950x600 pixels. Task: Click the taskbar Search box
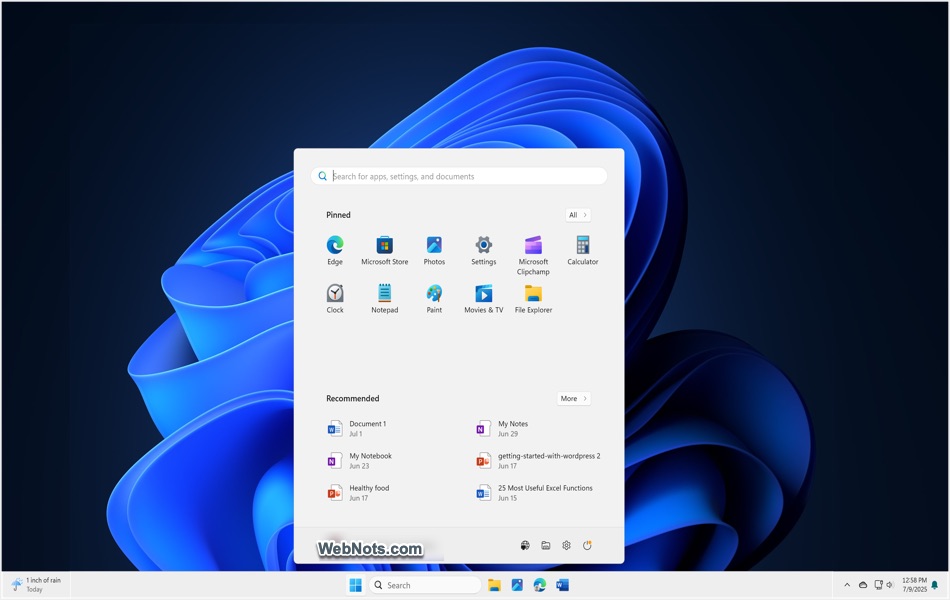pyautogui.click(x=425, y=585)
